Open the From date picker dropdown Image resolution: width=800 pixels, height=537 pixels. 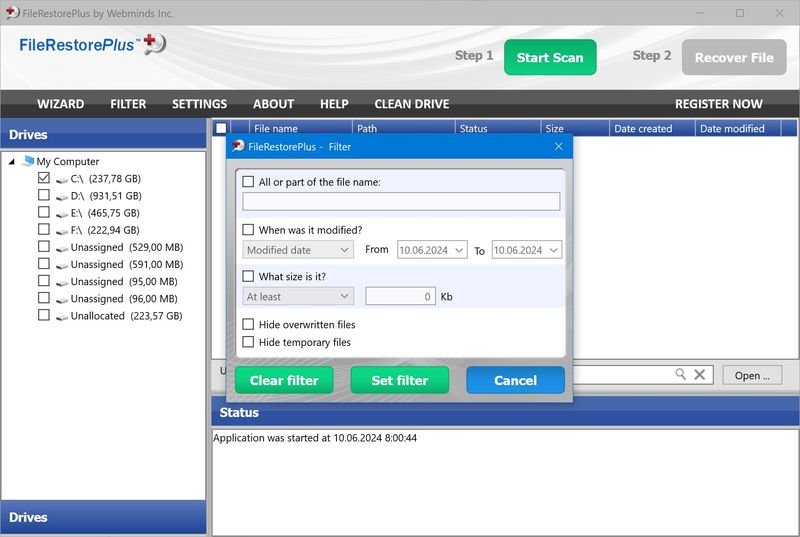click(x=459, y=250)
